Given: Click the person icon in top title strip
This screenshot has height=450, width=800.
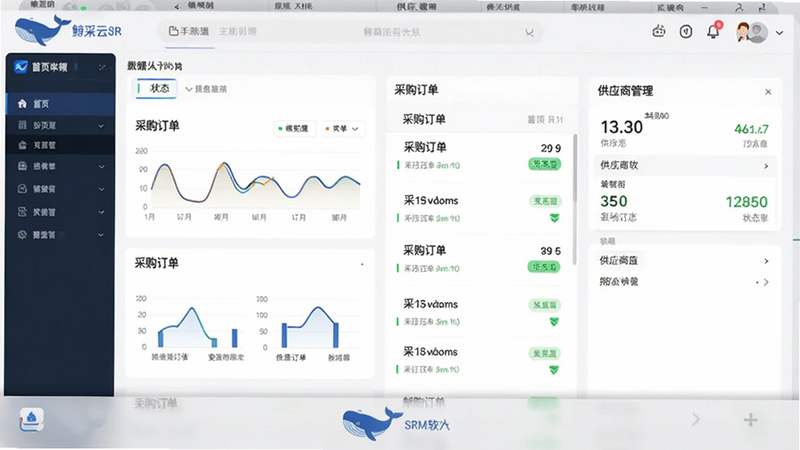Looking at the screenshot, I should [x=739, y=7].
